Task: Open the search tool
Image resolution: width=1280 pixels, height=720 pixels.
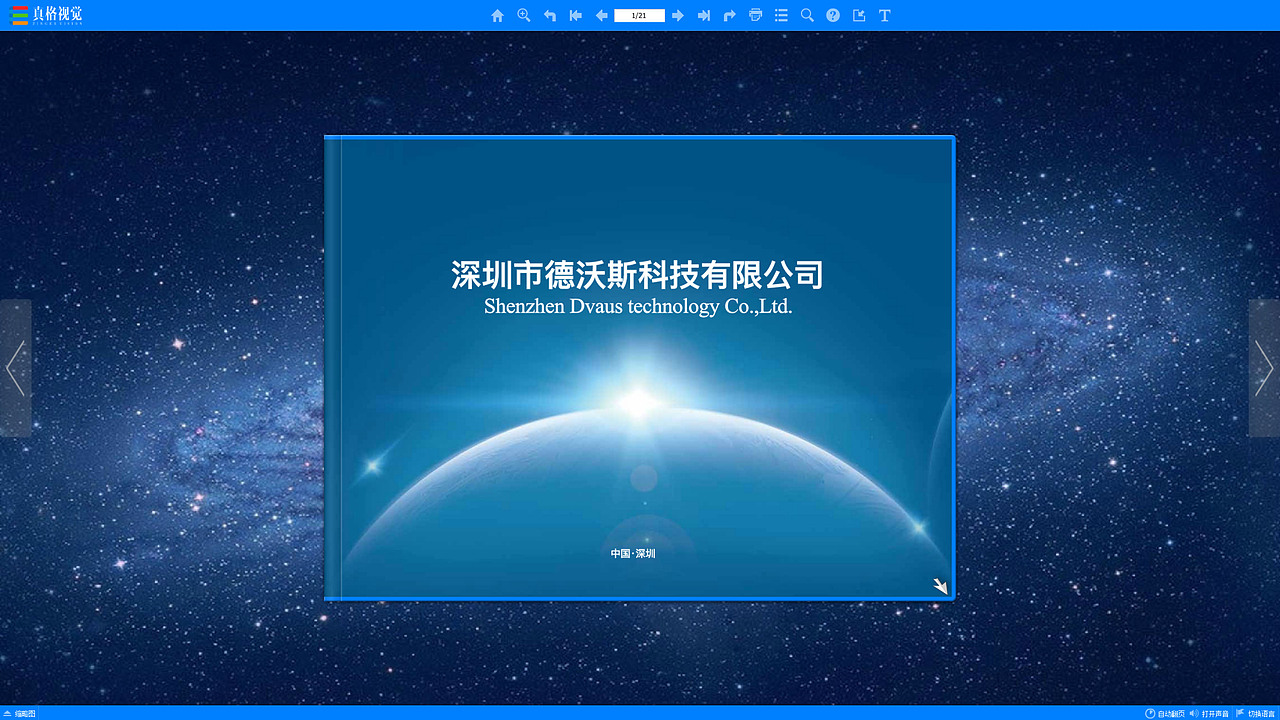Action: click(x=807, y=15)
